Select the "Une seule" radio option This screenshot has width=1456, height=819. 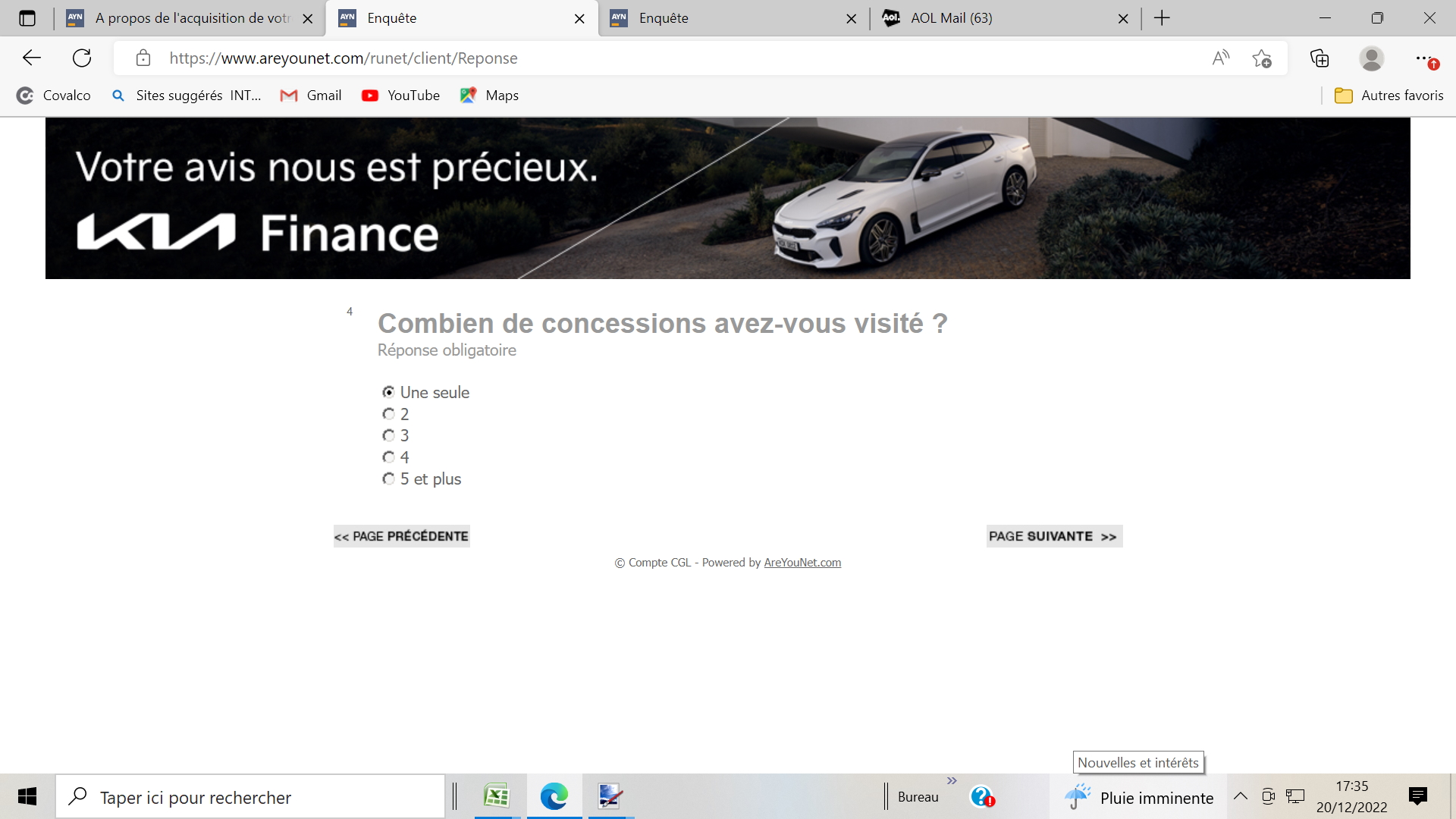[388, 392]
